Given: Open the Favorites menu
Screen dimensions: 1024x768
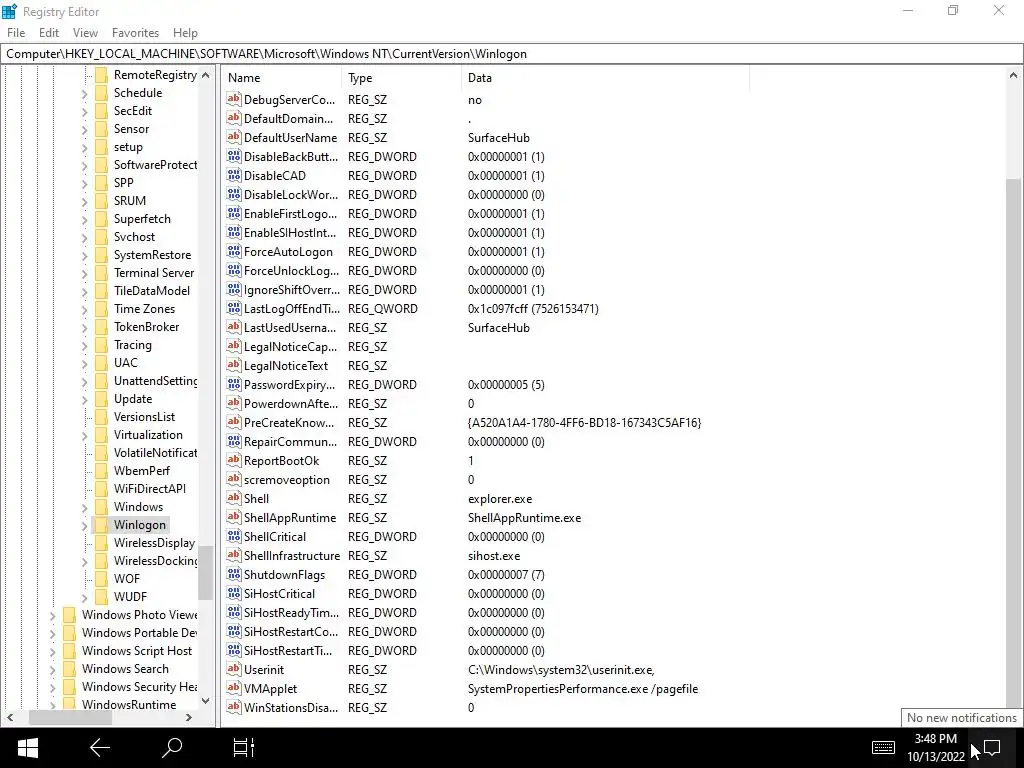Looking at the screenshot, I should (135, 33).
